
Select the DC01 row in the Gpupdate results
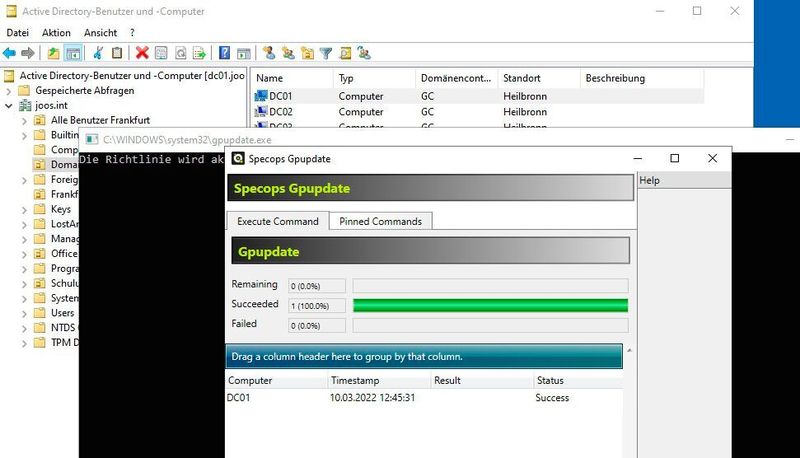[x=424, y=398]
